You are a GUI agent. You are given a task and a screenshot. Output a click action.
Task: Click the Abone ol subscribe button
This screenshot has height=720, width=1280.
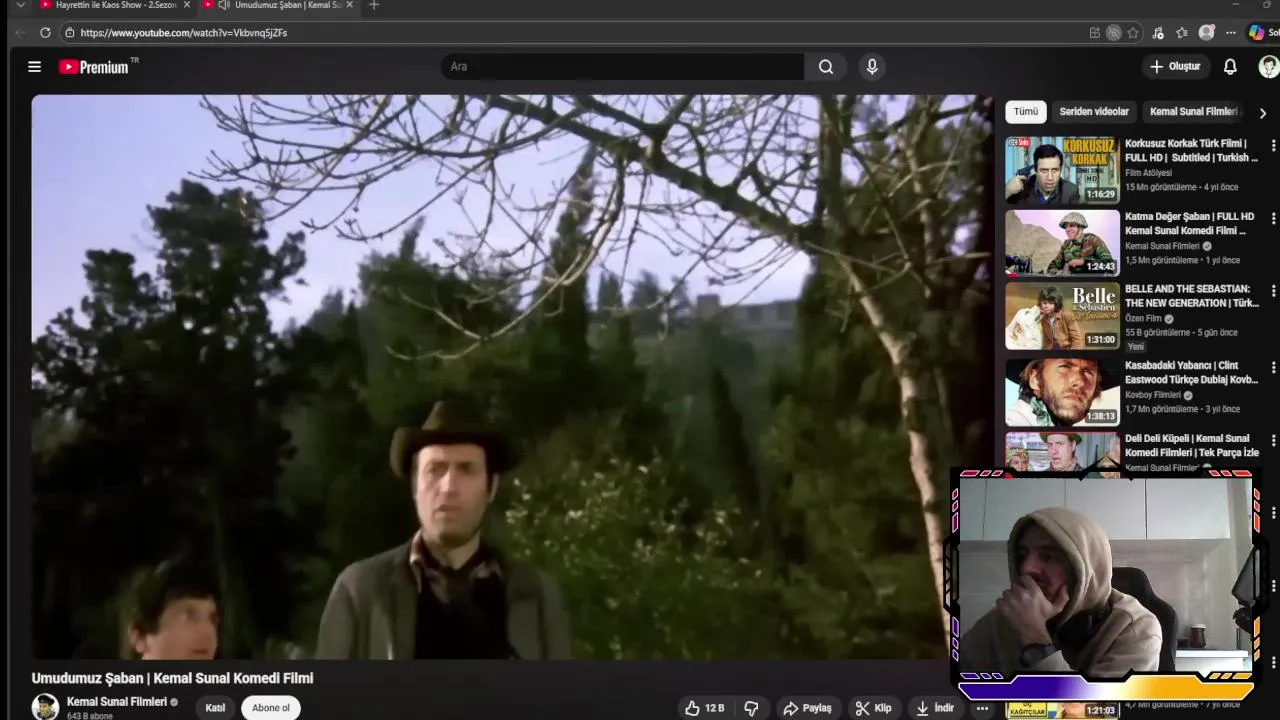coord(271,708)
